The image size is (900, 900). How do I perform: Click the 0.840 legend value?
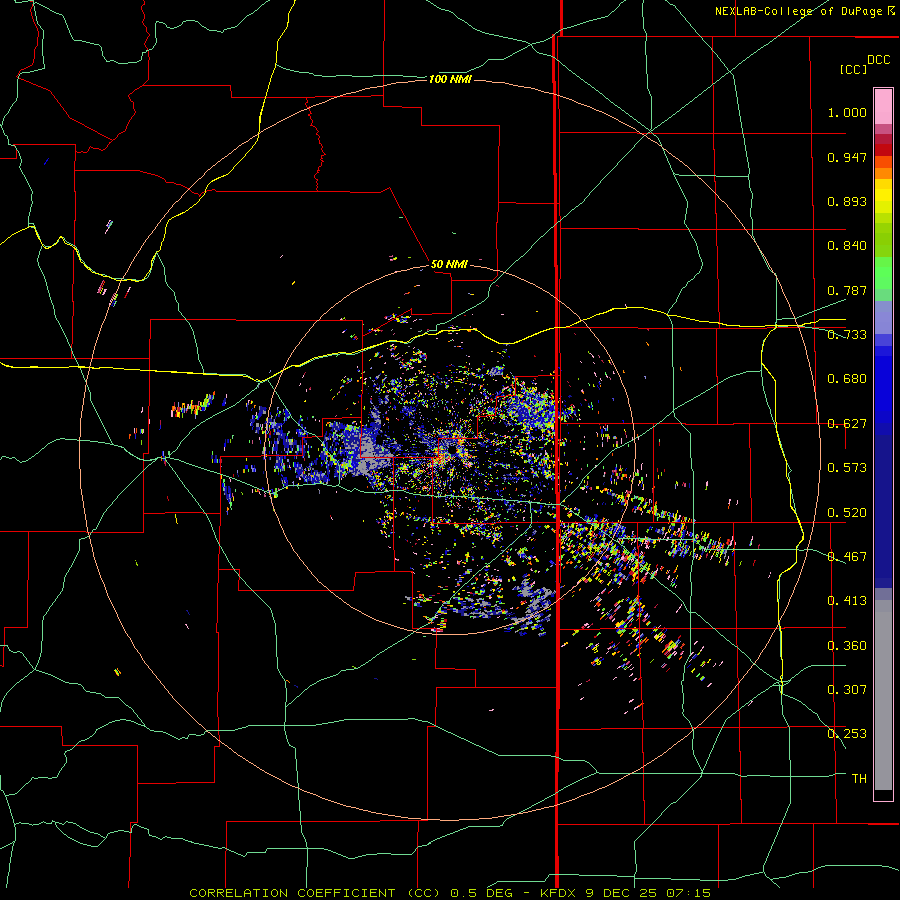point(847,246)
